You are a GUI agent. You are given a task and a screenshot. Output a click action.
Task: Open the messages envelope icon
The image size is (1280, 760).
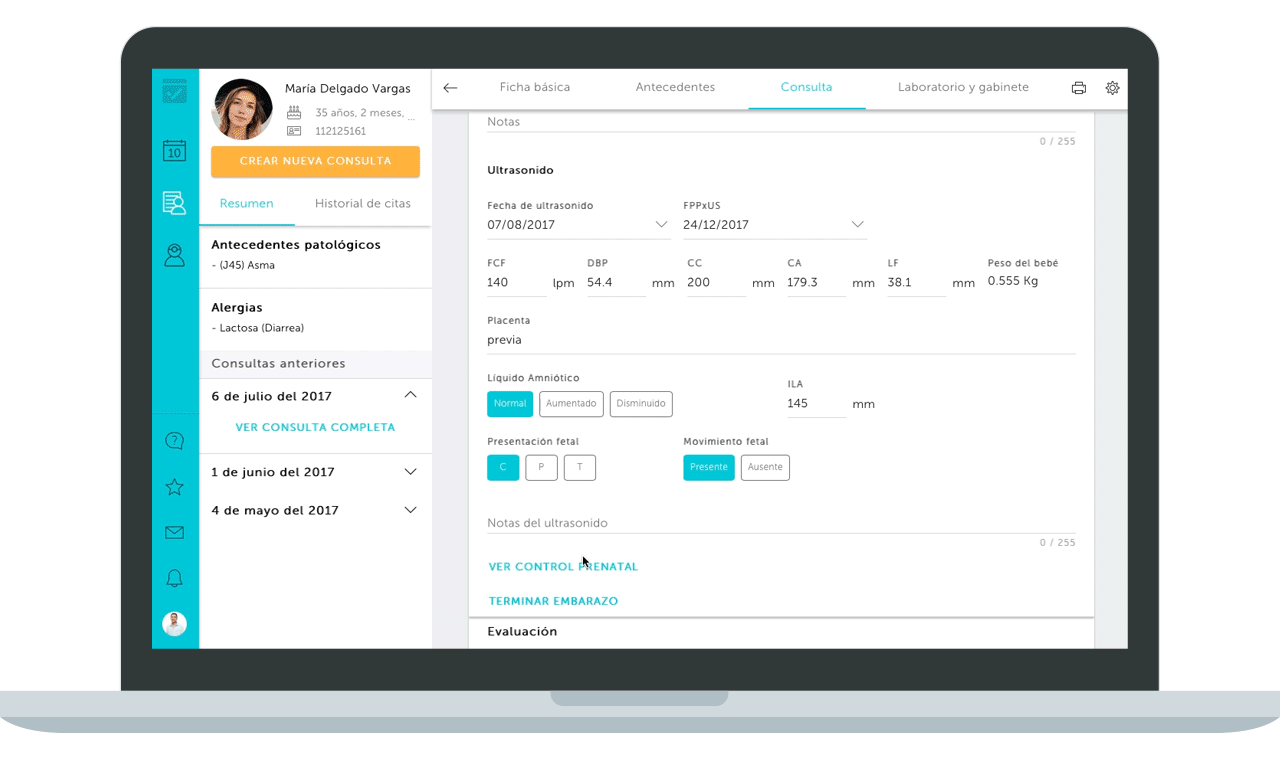174,532
